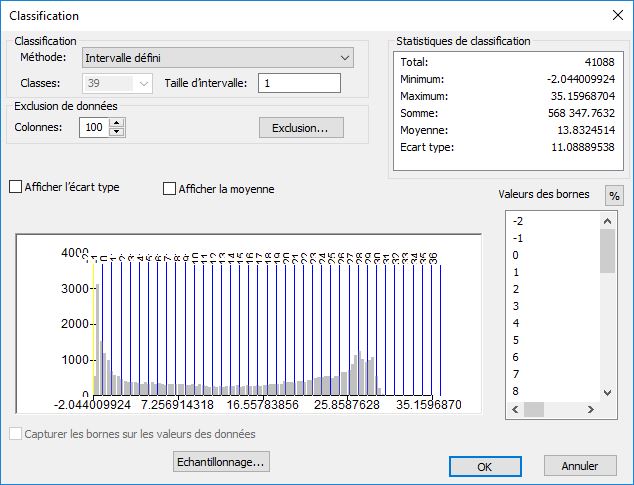
Task: Select break value 5 in the list
Action: 516,340
